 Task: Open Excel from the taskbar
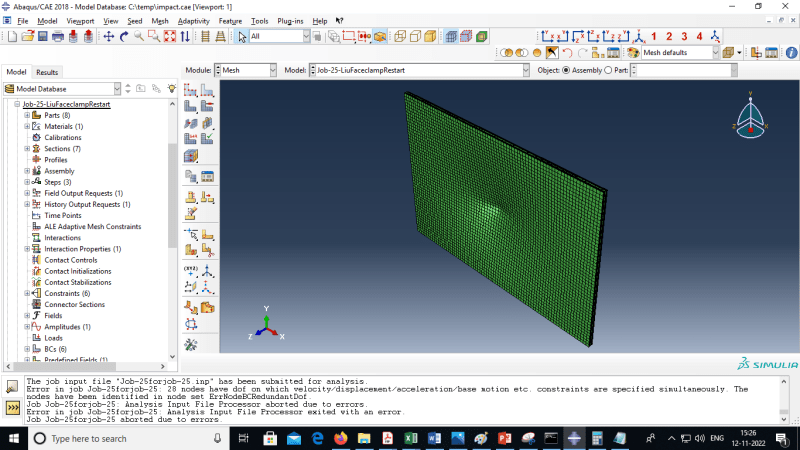(x=411, y=439)
